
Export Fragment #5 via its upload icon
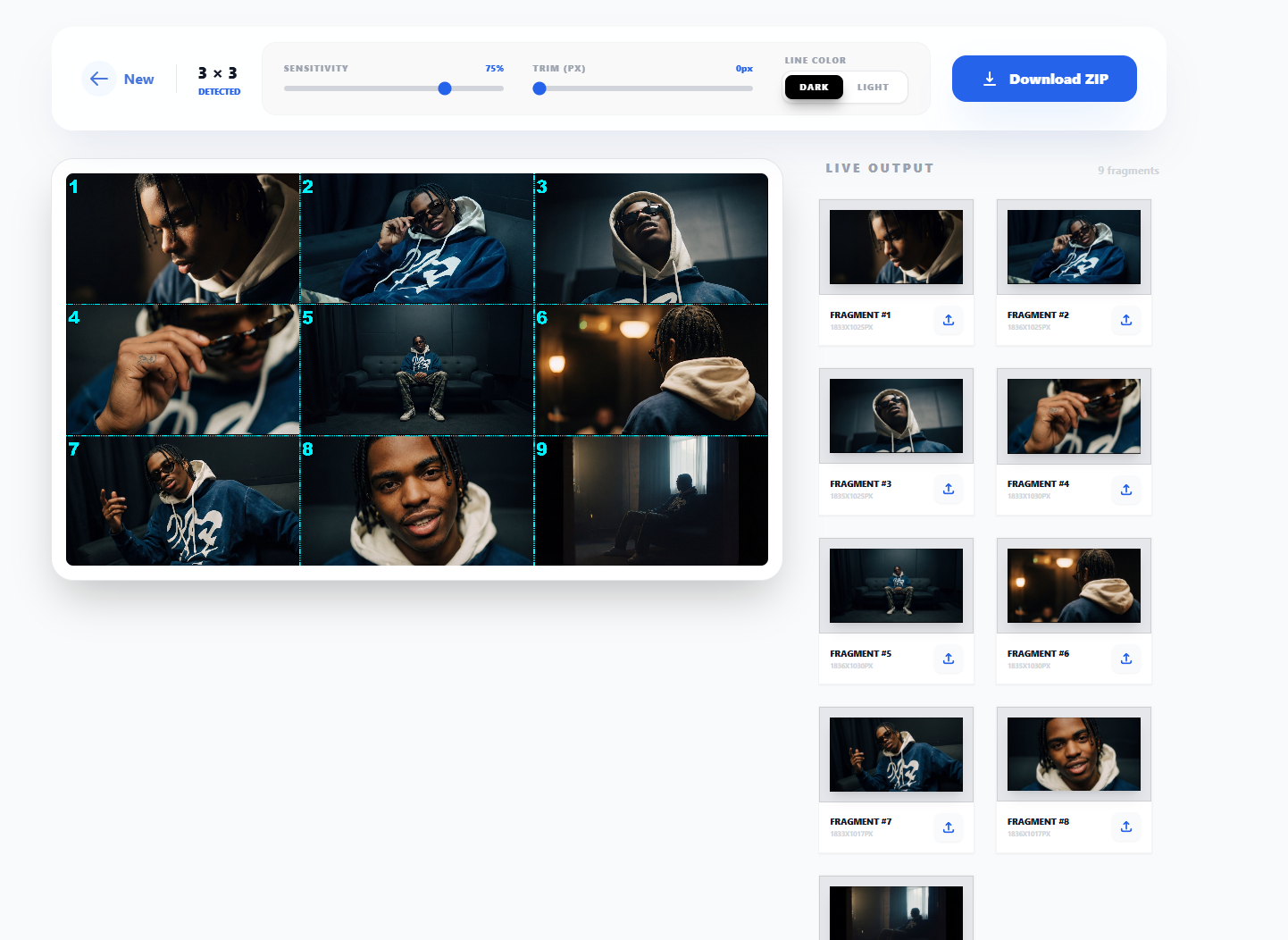pyautogui.click(x=949, y=659)
